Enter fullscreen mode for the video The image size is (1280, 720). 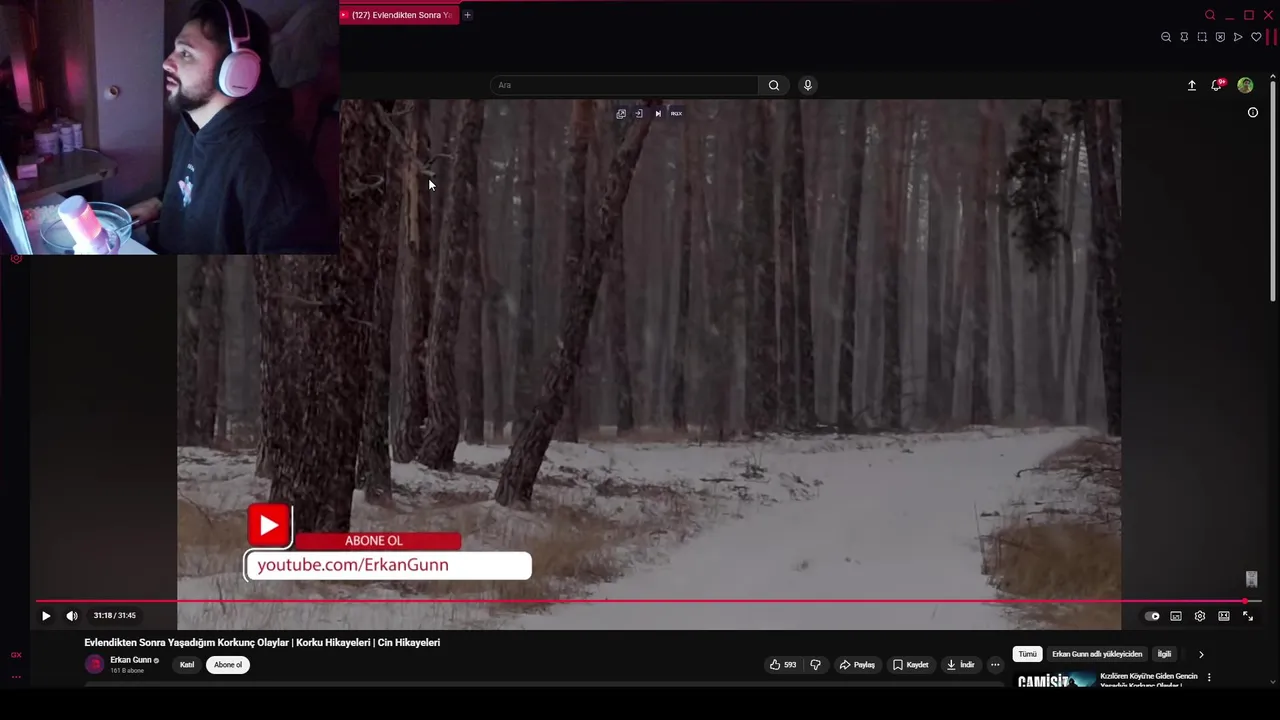[1248, 616]
